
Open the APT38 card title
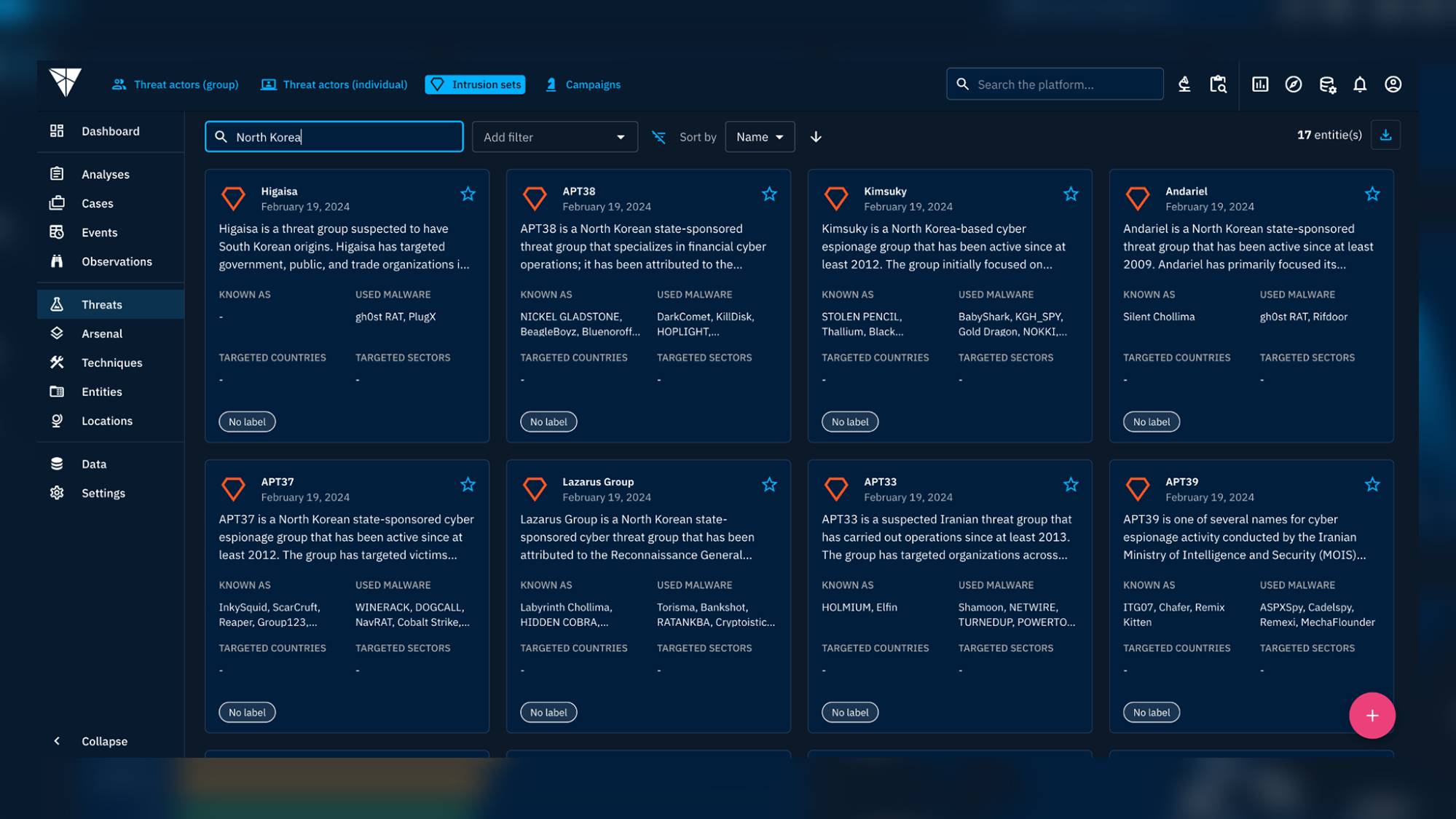(x=578, y=191)
